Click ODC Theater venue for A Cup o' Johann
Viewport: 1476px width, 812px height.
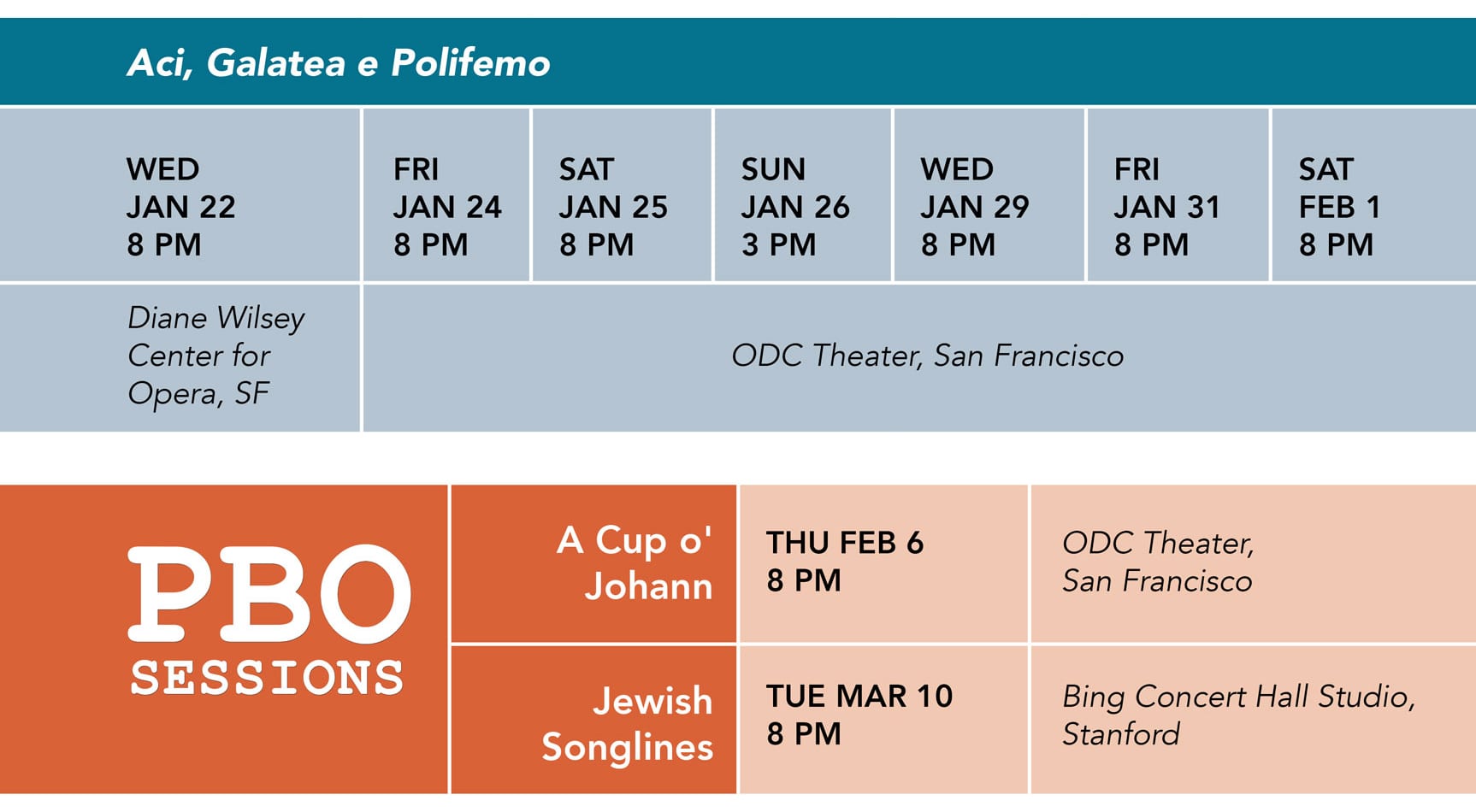(x=1157, y=562)
